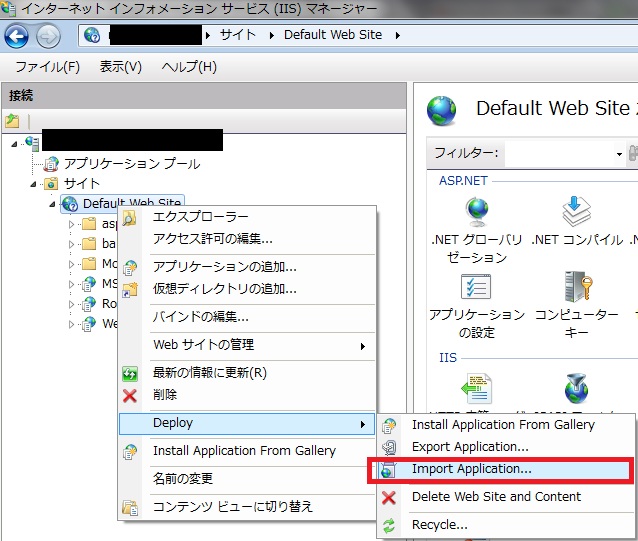This screenshot has height=541, width=638.
Task: Choose コンテンツ ビューに切り替え menu entry
Action: (x=247, y=506)
